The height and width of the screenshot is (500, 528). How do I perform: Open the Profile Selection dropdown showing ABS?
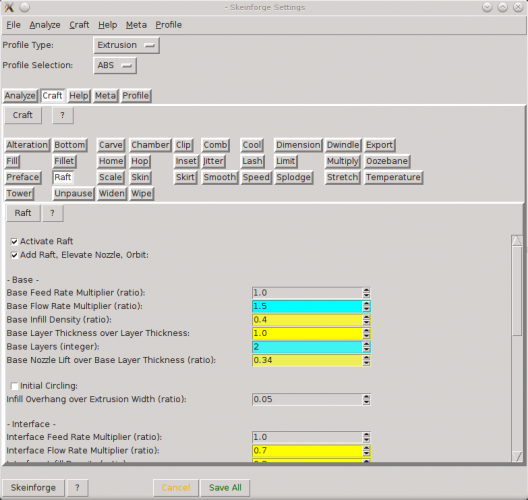click(115, 65)
